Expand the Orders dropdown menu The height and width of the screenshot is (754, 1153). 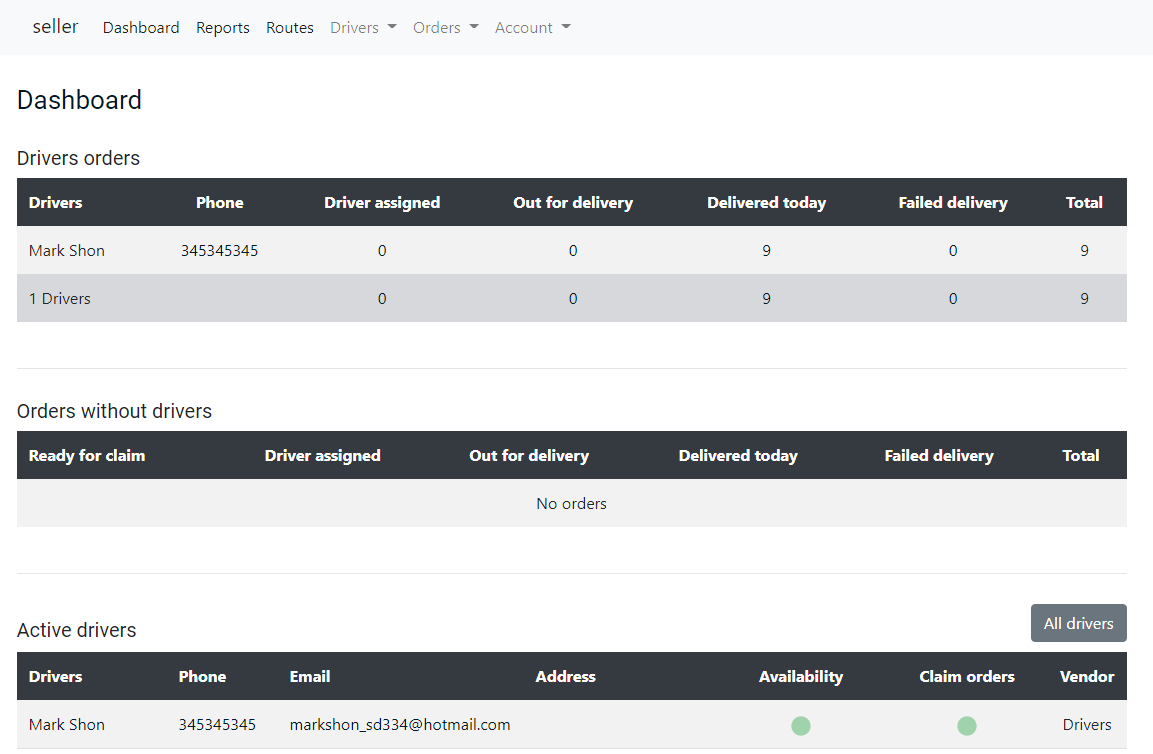pyautogui.click(x=445, y=28)
